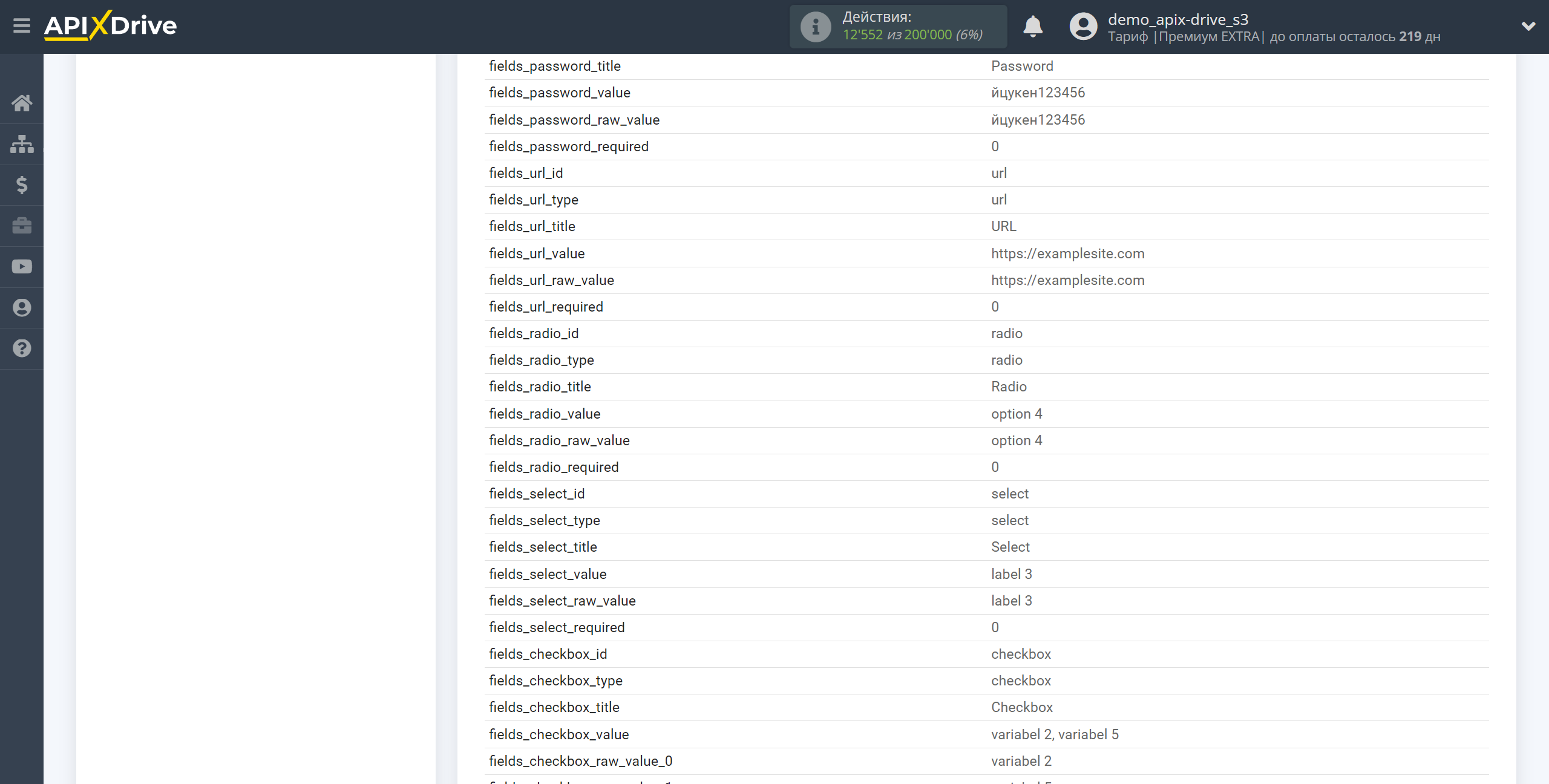
Task: Open the billing dollar icon
Action: tap(22, 185)
